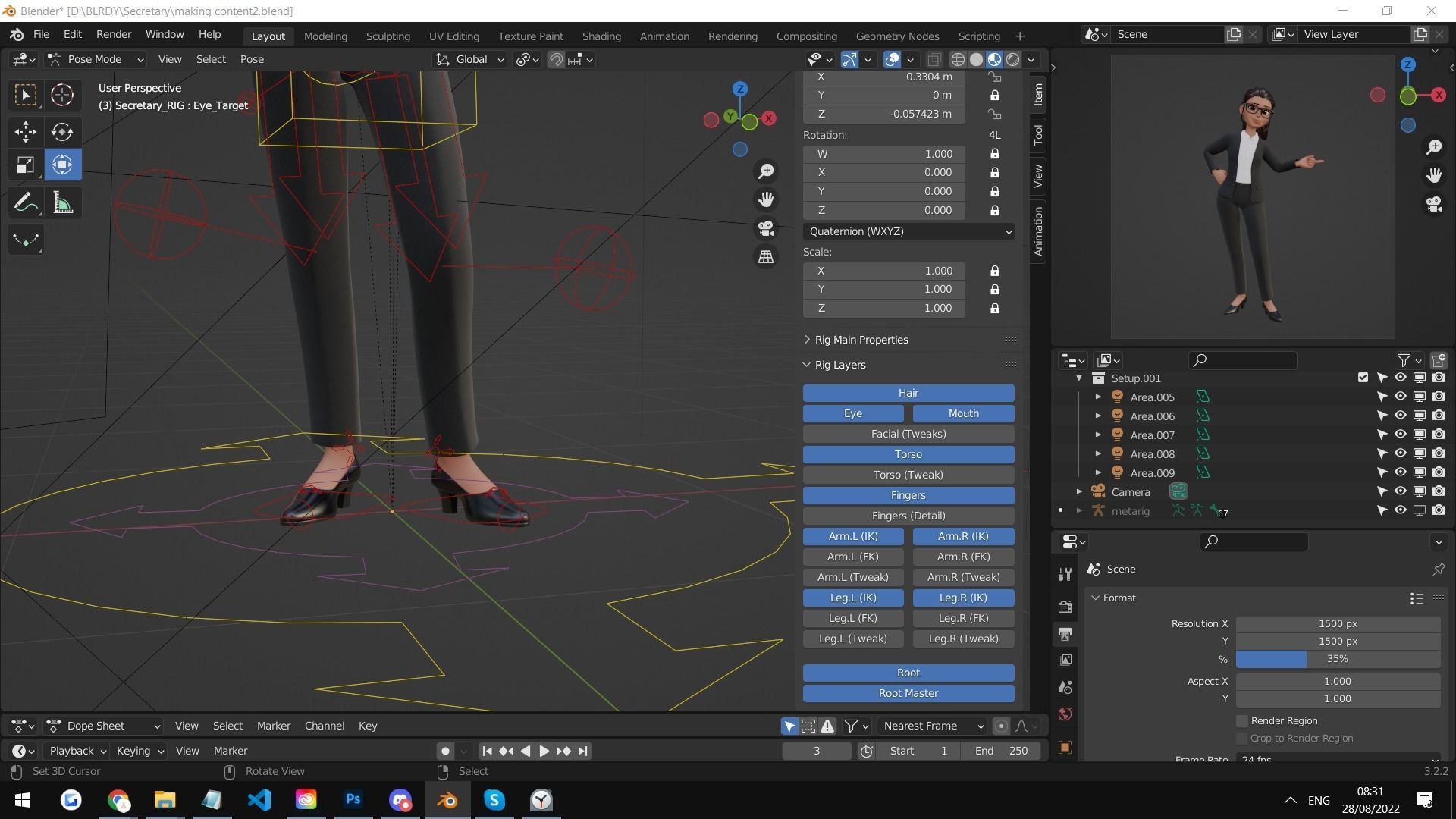This screenshot has width=1456, height=819.
Task: Enable the Facial (Tweaks) rig layer
Action: click(908, 434)
